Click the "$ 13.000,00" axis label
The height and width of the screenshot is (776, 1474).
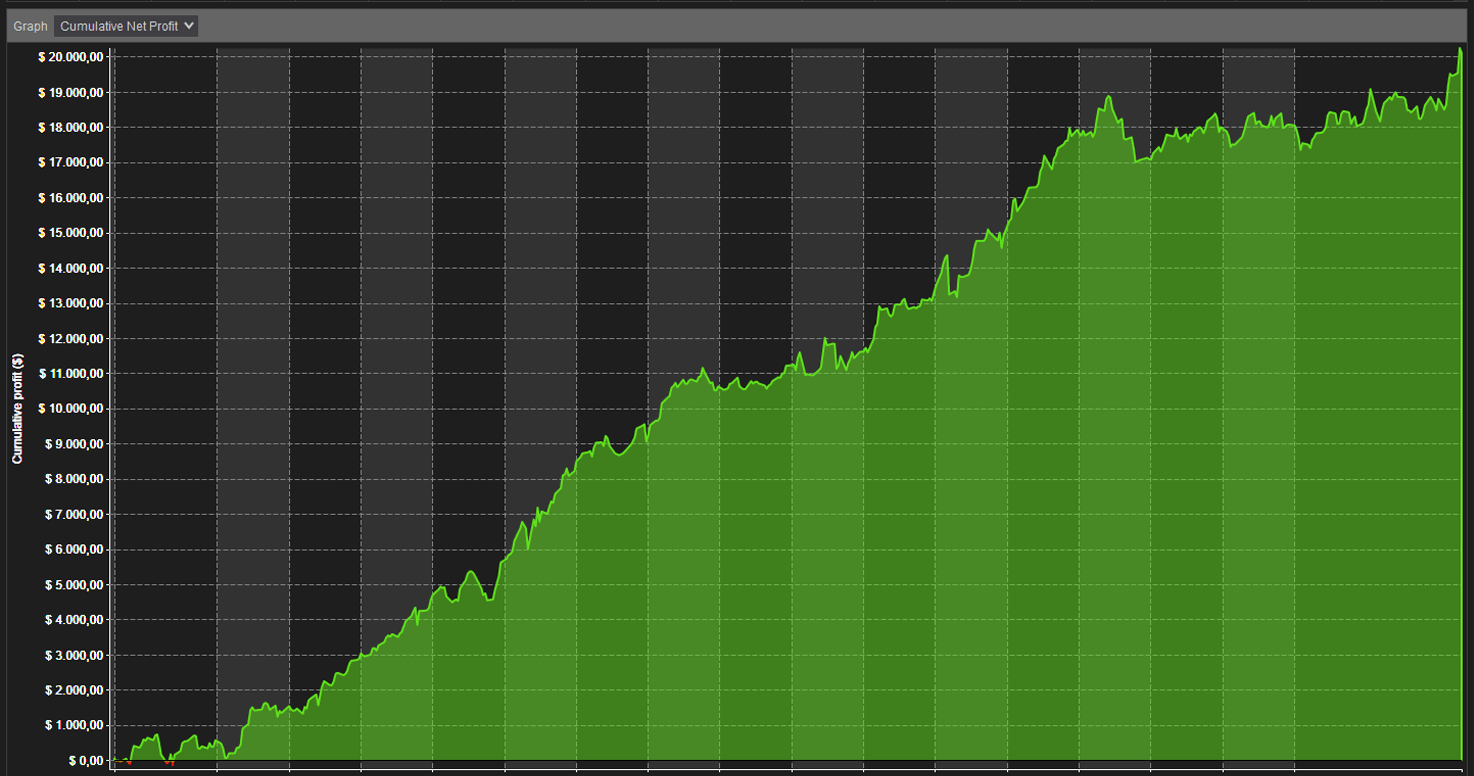(71, 303)
